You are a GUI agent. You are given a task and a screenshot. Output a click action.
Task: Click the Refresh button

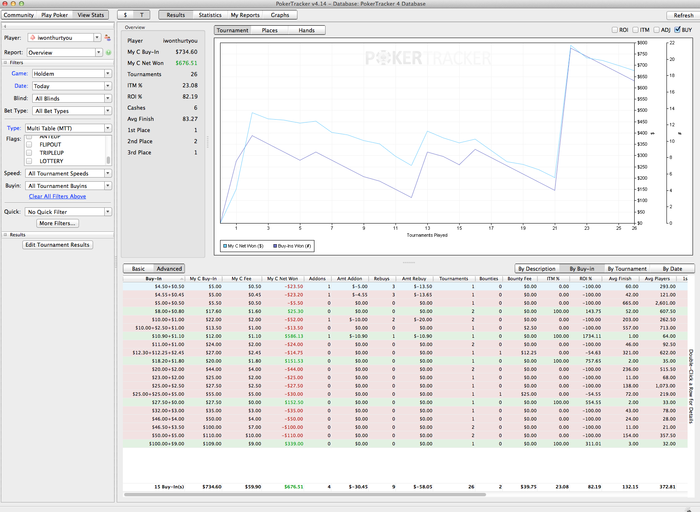pyautogui.click(x=683, y=15)
